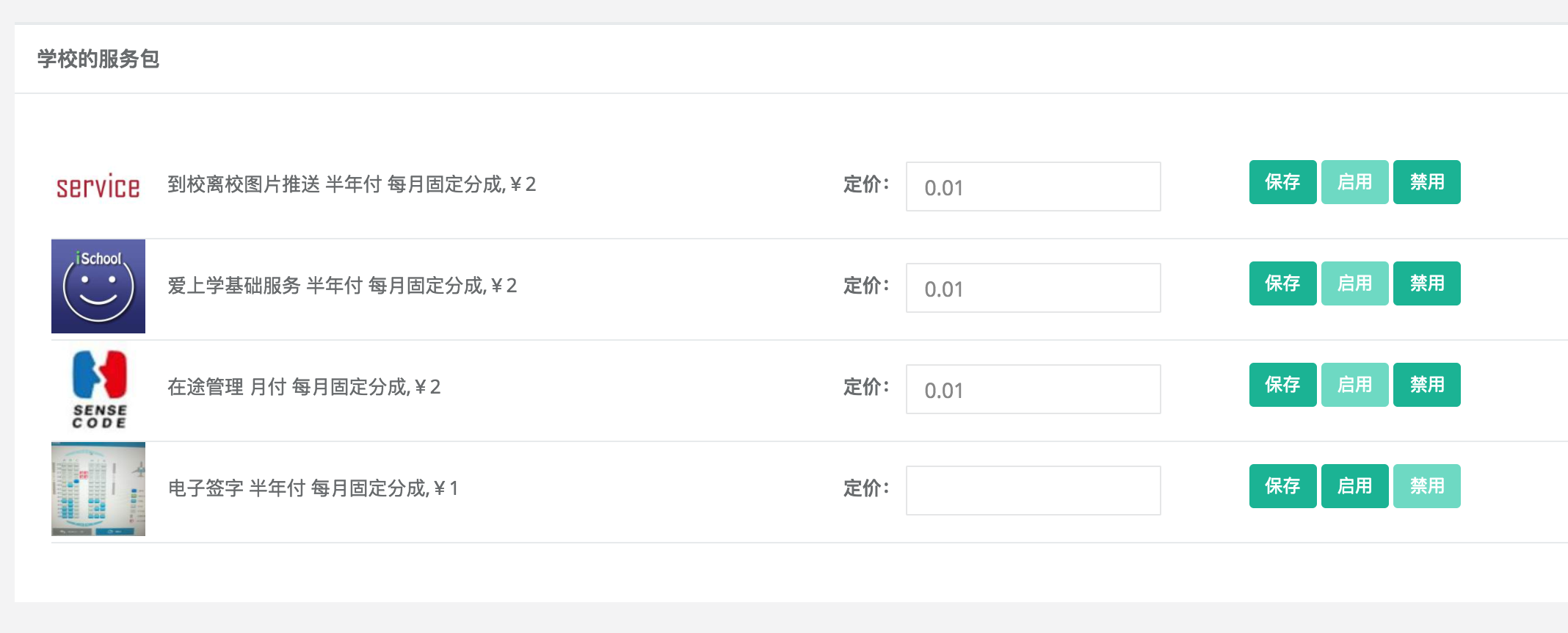Disable the 爱上学基础服务 package
This screenshot has width=1568, height=633.
[x=1426, y=283]
